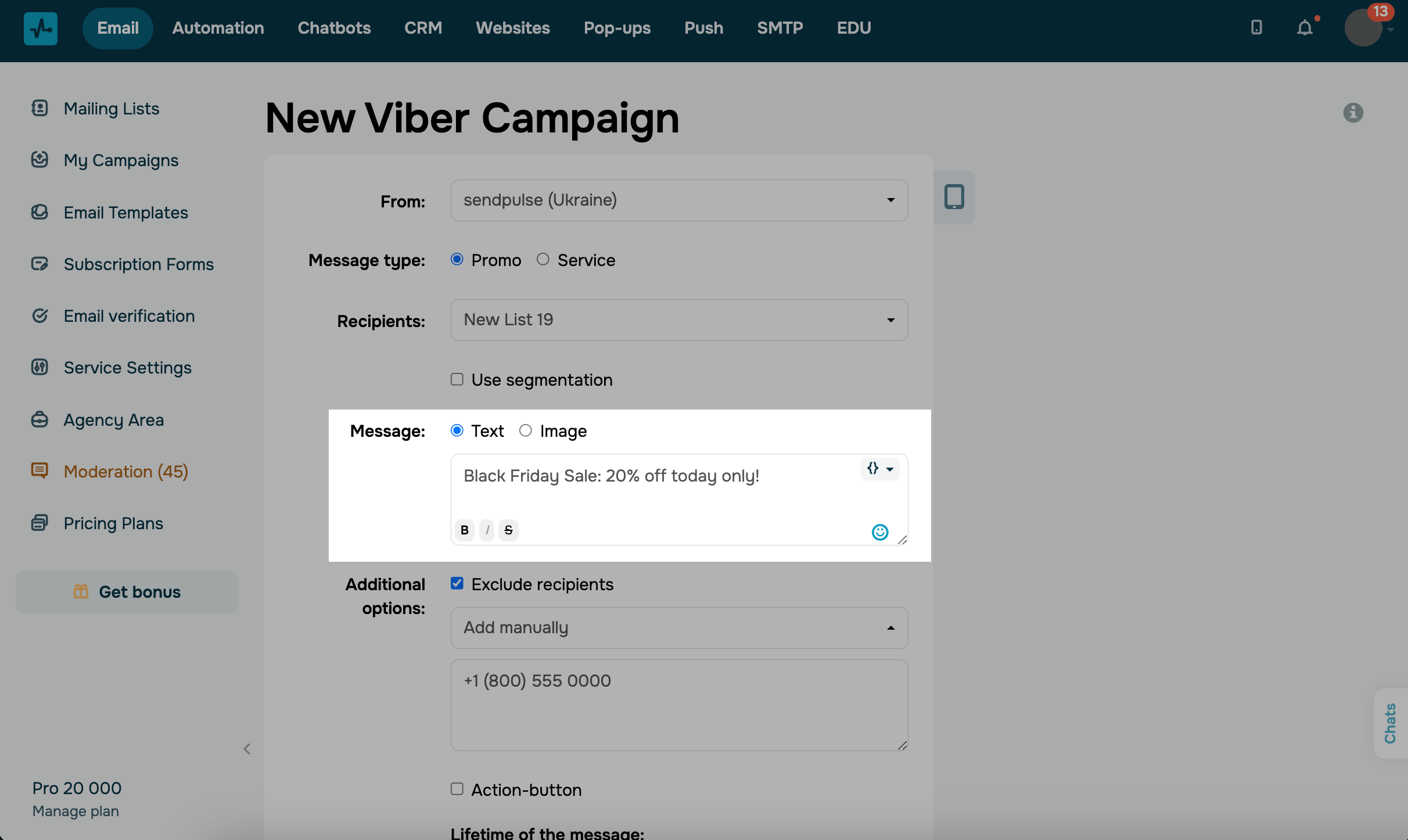1408x840 pixels.
Task: Switch the message to Image mode
Action: [x=526, y=430]
